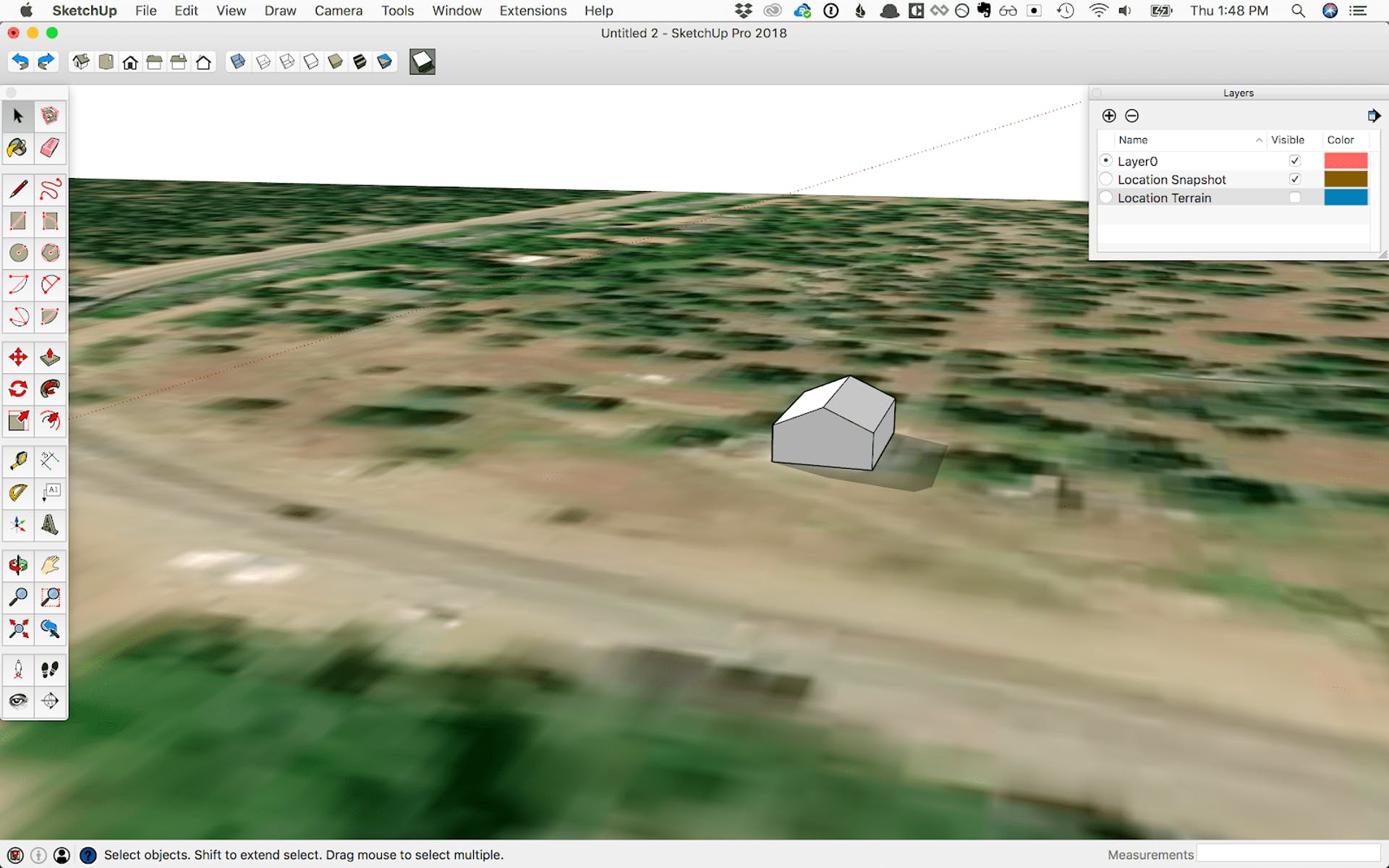Click the Zoom Extents tool

pyautogui.click(x=18, y=629)
